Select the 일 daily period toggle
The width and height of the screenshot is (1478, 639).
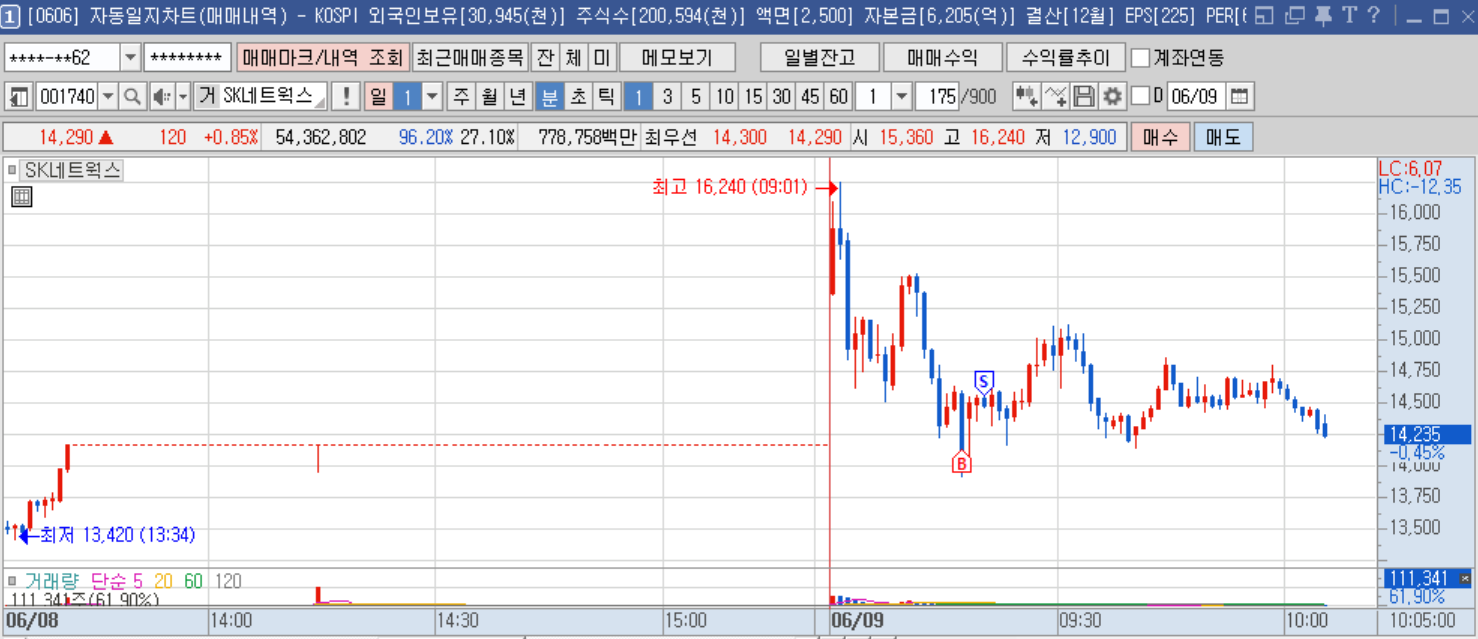click(378, 97)
